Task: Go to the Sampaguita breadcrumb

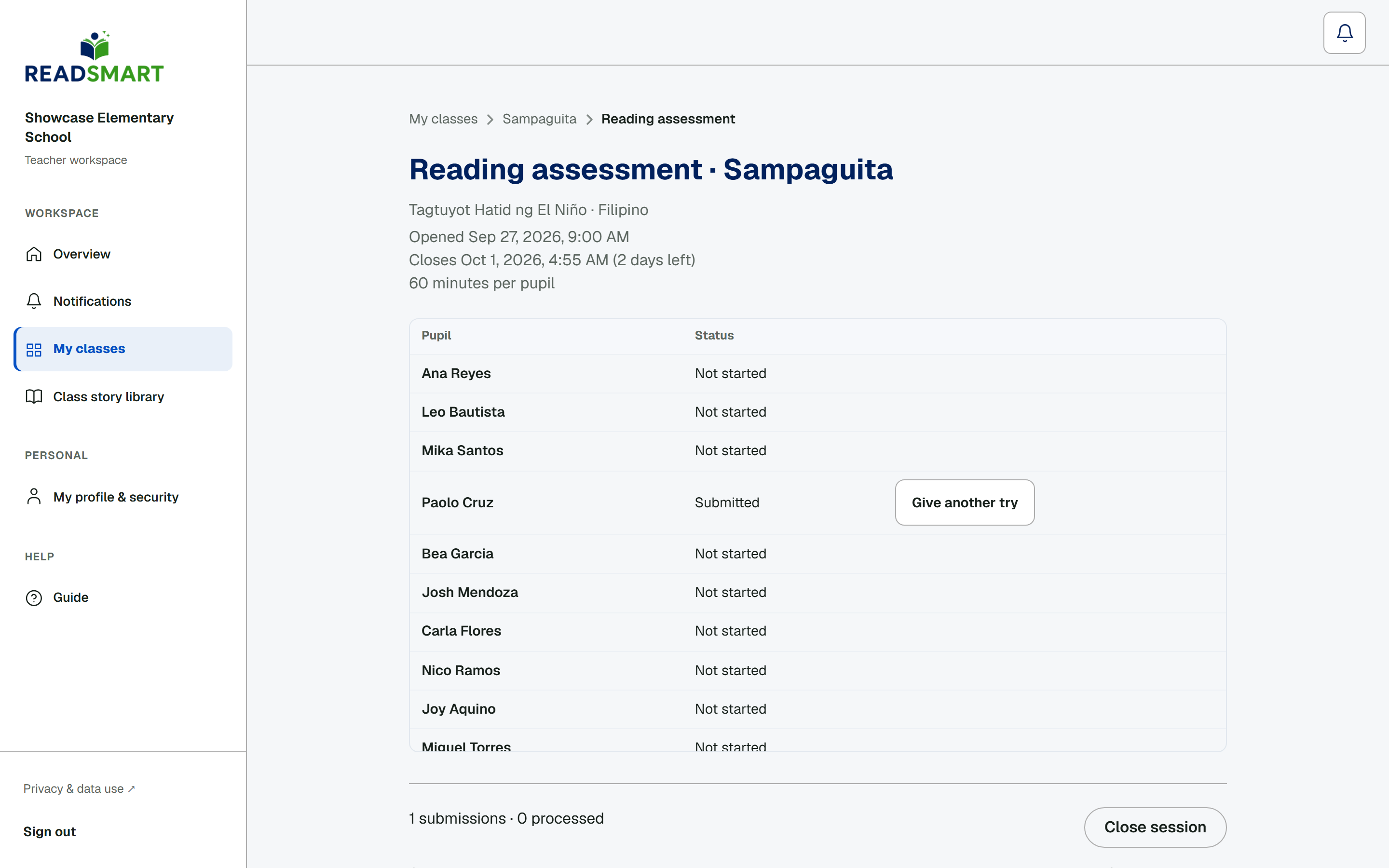Action: 539,119
